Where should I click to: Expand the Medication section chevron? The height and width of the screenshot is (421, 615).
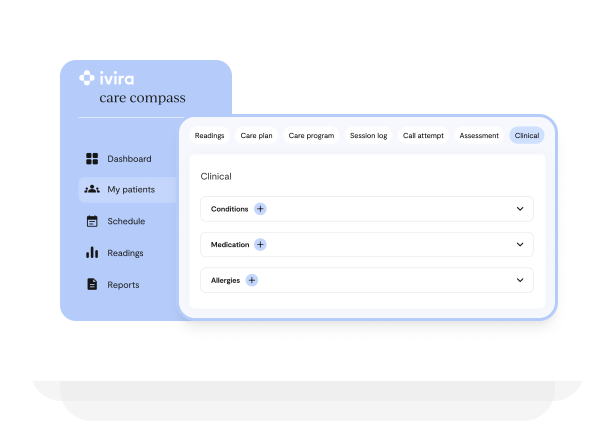[x=520, y=244]
